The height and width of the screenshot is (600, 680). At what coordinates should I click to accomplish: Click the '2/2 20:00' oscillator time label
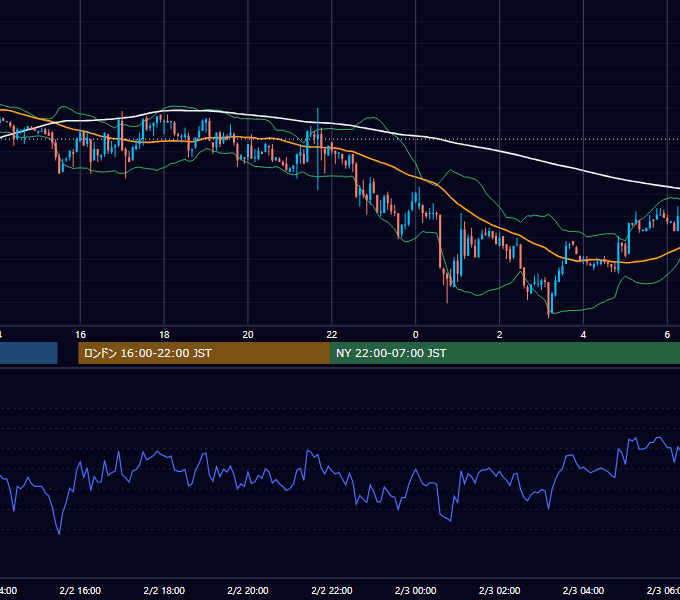248,590
